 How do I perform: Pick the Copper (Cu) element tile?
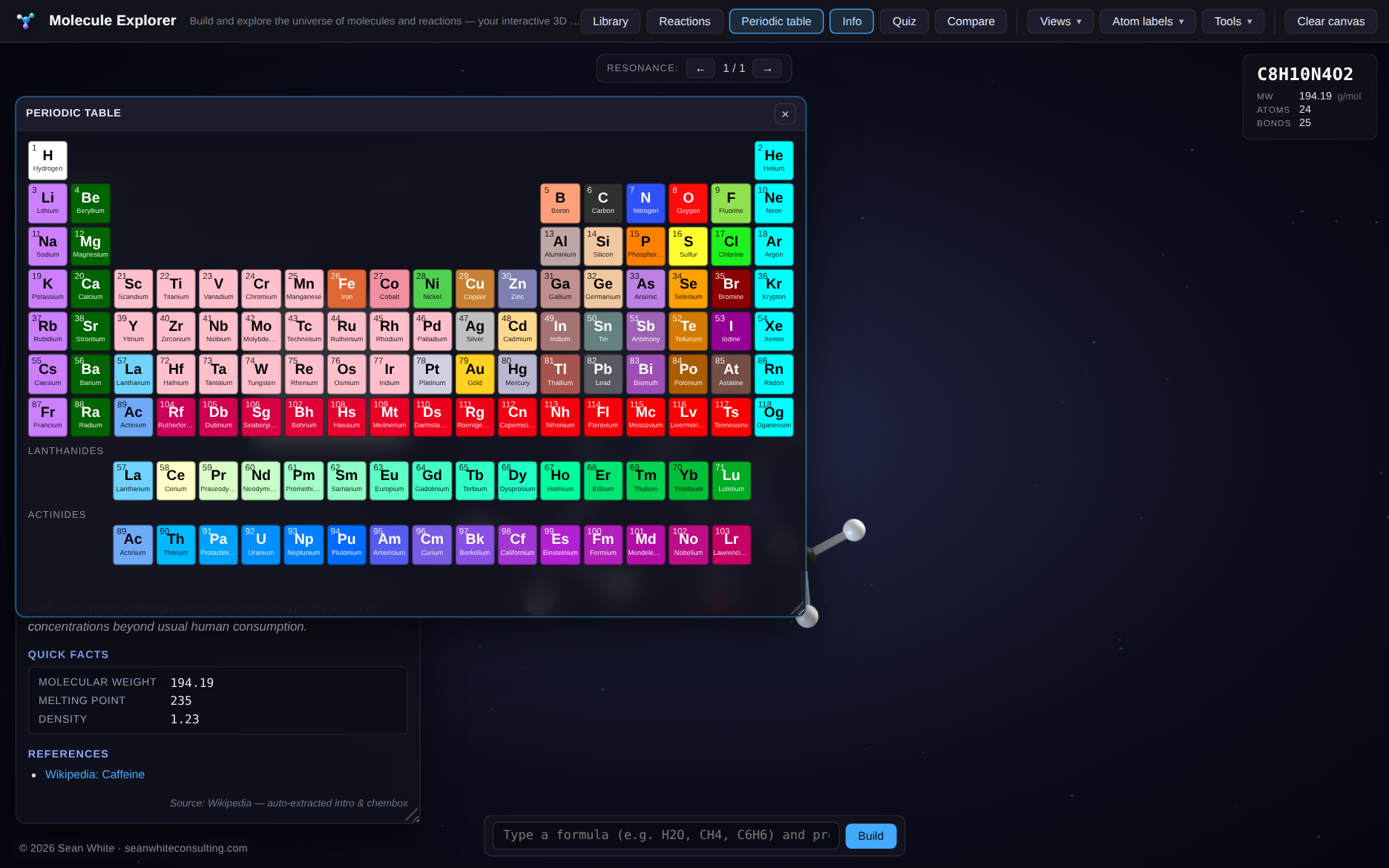(475, 289)
